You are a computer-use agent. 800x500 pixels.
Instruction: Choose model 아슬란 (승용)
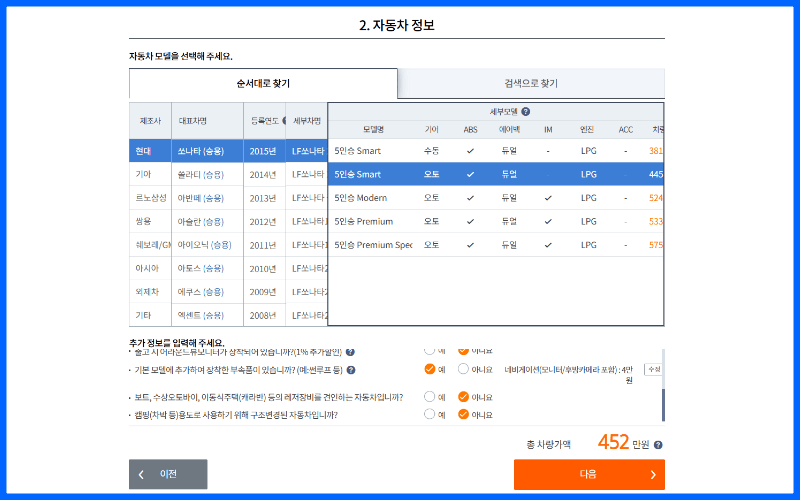coord(207,221)
